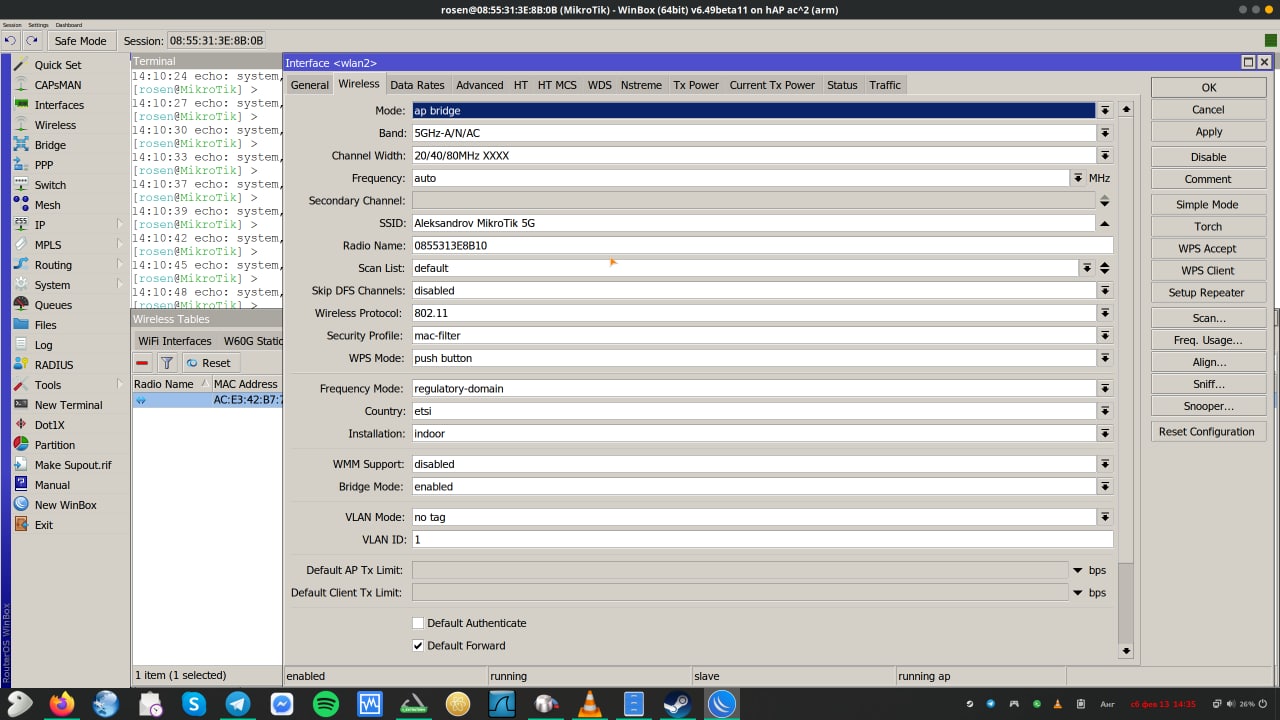Open the Mesh menu

[47, 205]
